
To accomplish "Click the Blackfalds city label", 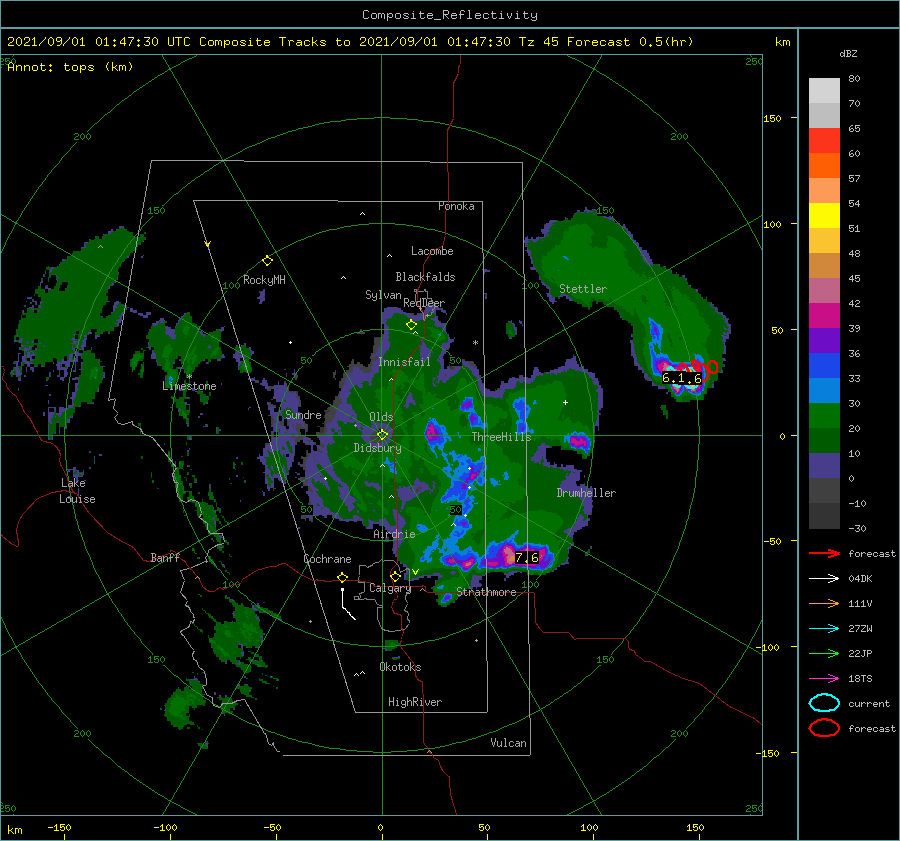I will tap(425, 277).
